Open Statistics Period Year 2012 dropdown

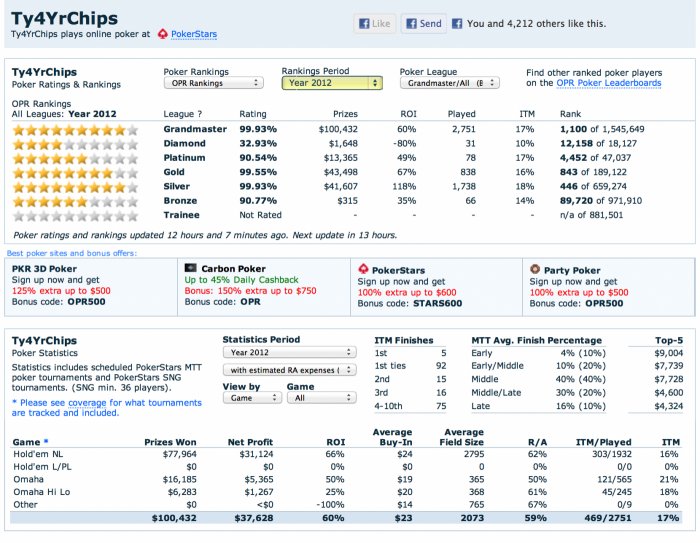(x=289, y=352)
